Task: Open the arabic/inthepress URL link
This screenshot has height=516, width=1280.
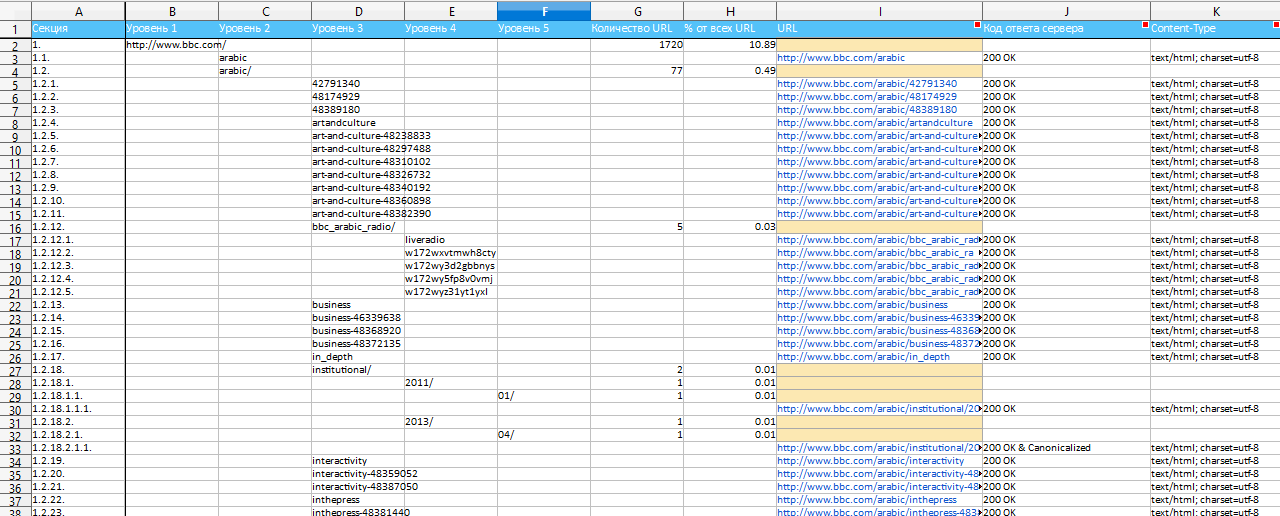Action: coord(866,500)
